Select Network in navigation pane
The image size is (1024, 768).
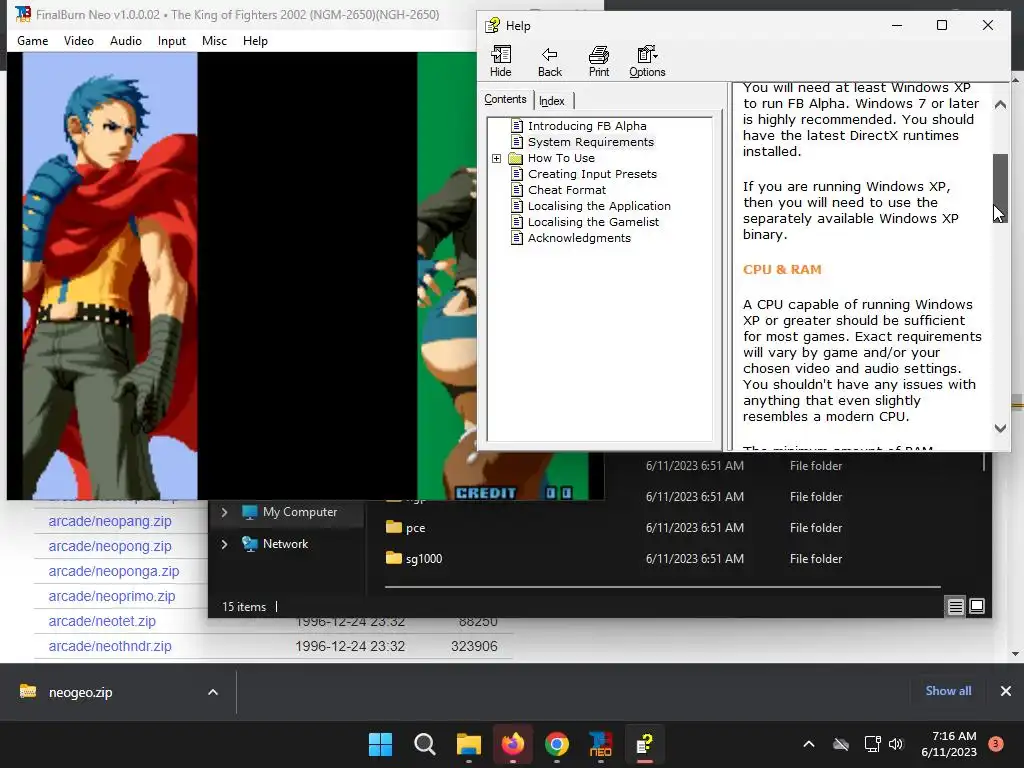pyautogui.click(x=285, y=543)
